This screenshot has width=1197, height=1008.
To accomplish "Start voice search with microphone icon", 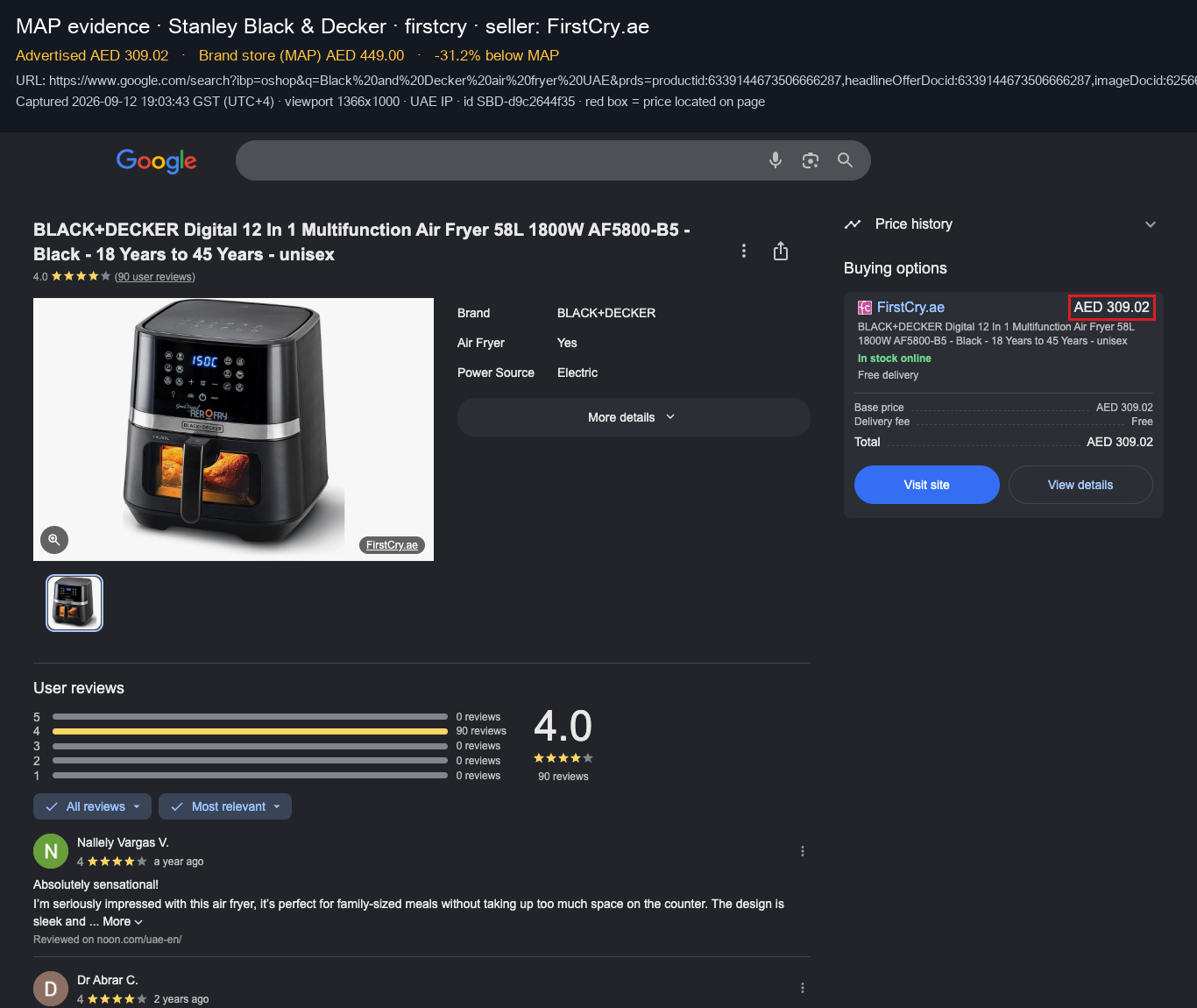I will click(776, 160).
